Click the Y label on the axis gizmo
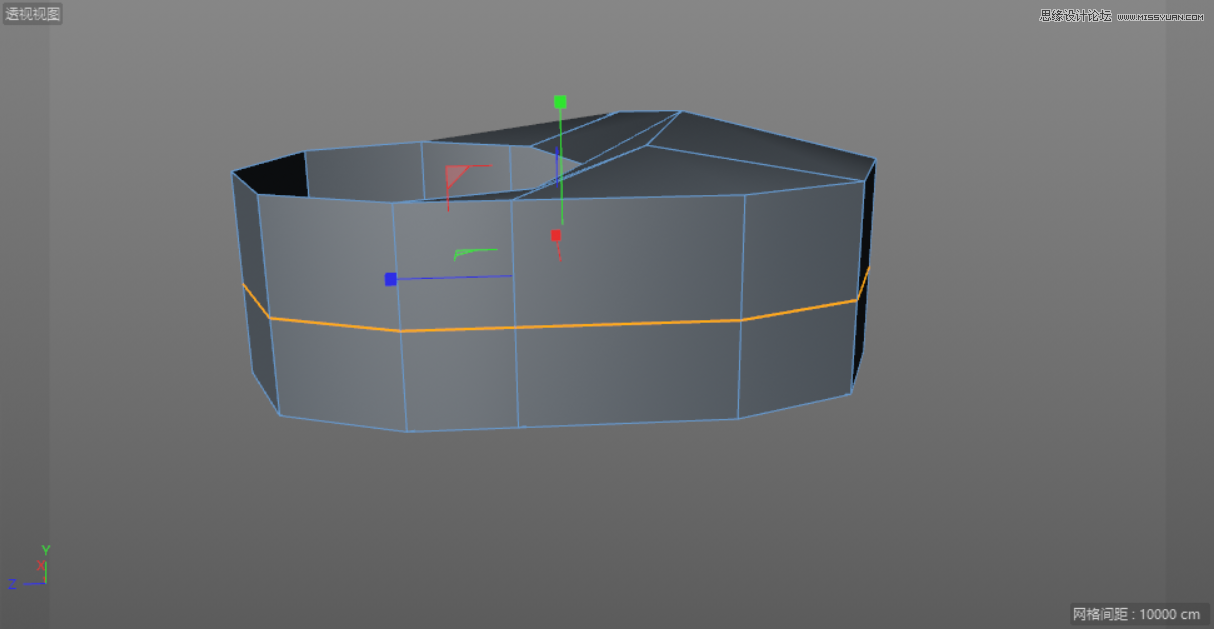 [44, 549]
